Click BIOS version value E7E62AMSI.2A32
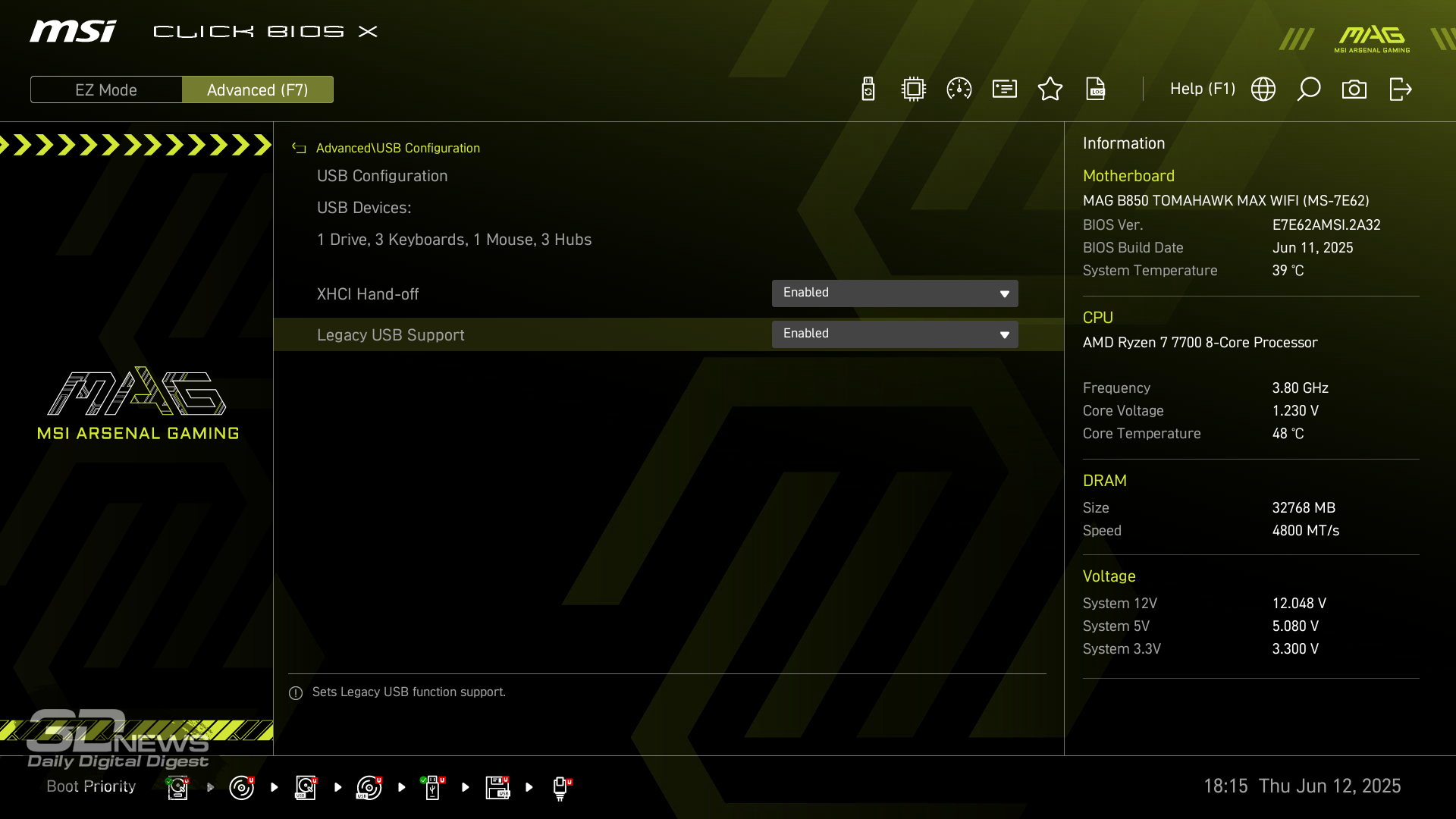Image resolution: width=1456 pixels, height=819 pixels. pyautogui.click(x=1326, y=225)
